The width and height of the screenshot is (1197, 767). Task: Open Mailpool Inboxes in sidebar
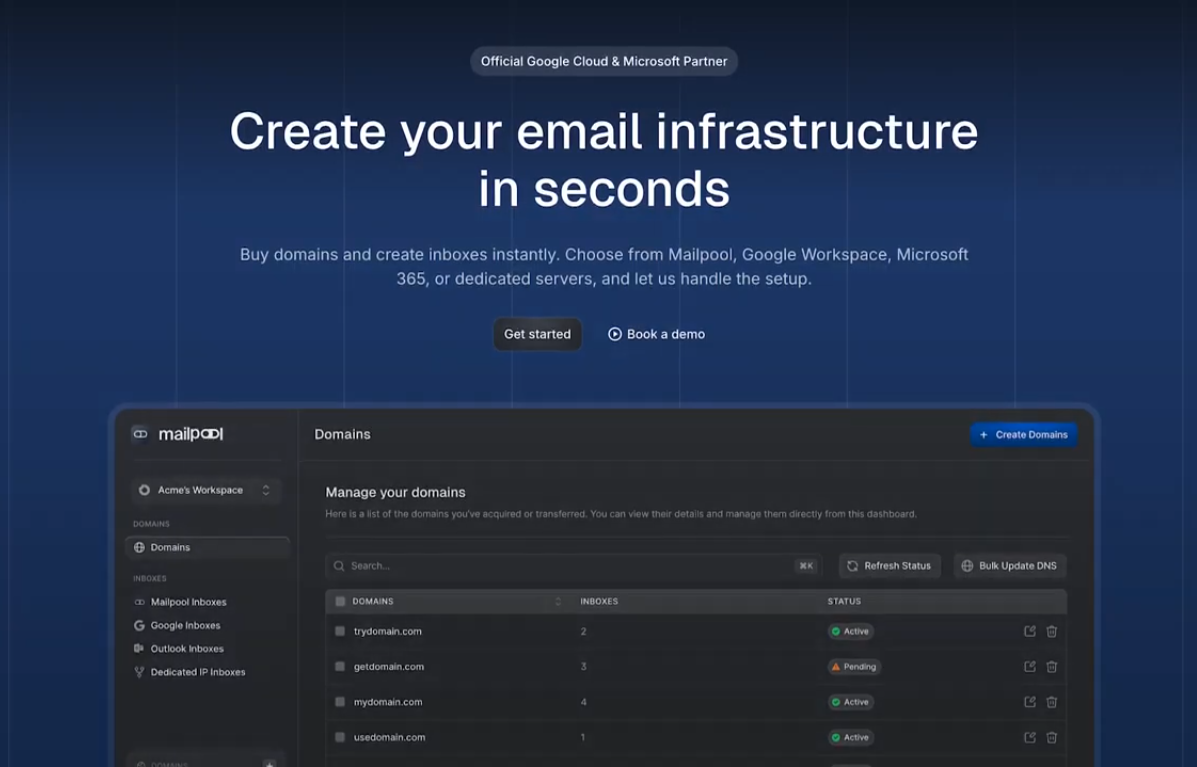click(x=189, y=602)
